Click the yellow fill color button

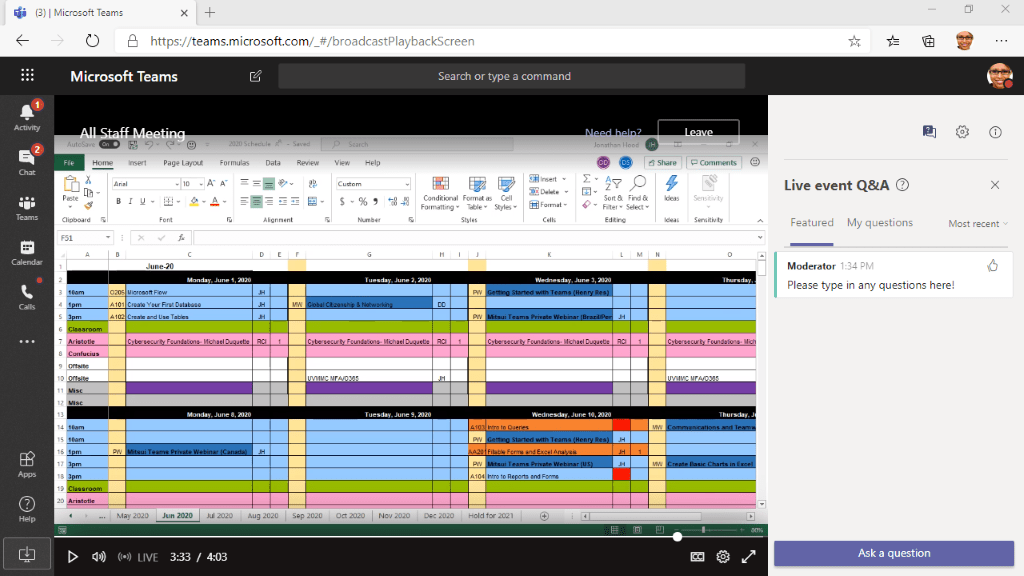click(193, 202)
